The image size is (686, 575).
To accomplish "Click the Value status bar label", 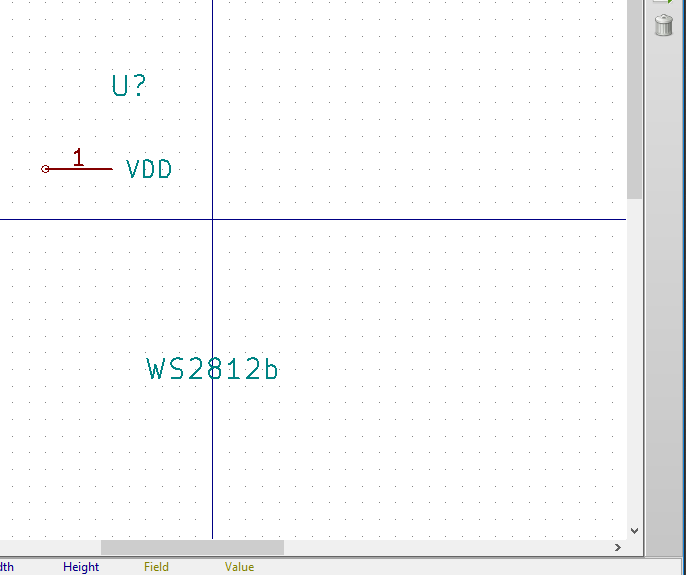I will (239, 567).
